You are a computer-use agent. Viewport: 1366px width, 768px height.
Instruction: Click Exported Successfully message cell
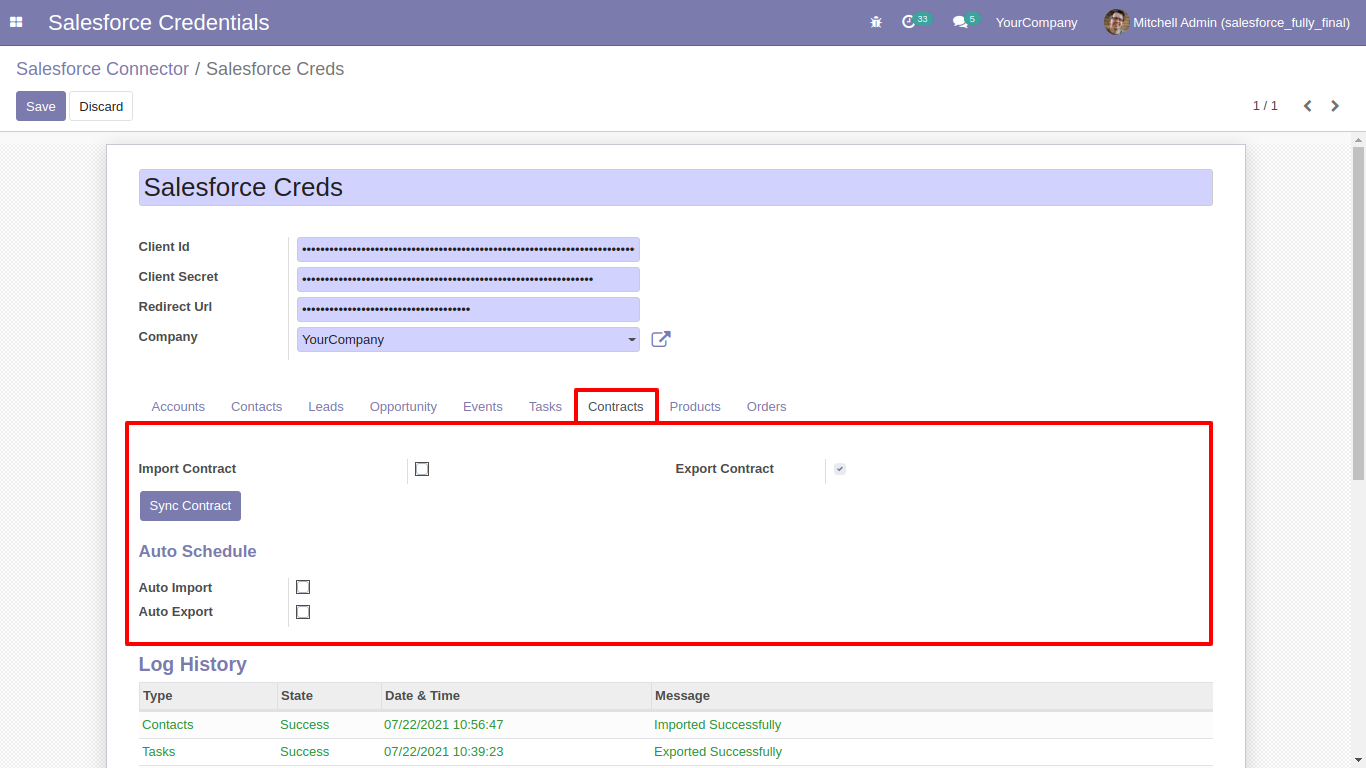click(x=718, y=752)
